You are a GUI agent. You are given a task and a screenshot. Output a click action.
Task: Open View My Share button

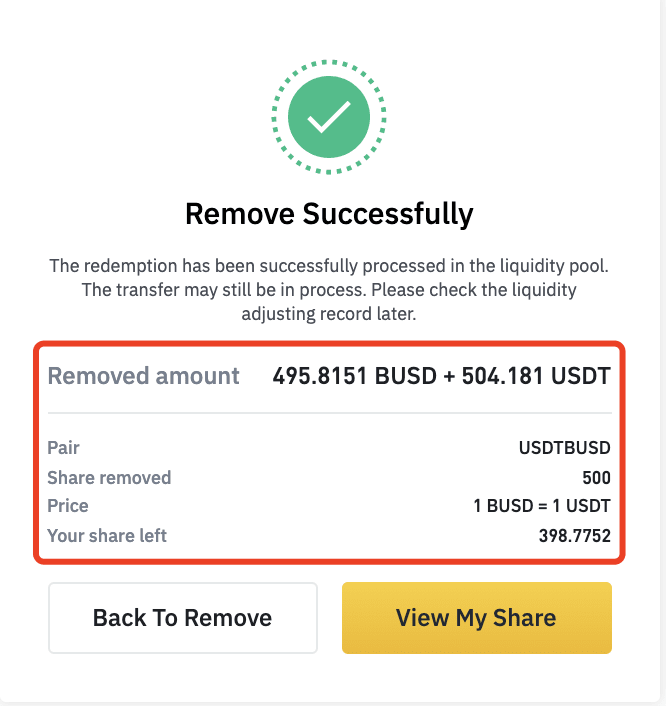click(x=477, y=618)
